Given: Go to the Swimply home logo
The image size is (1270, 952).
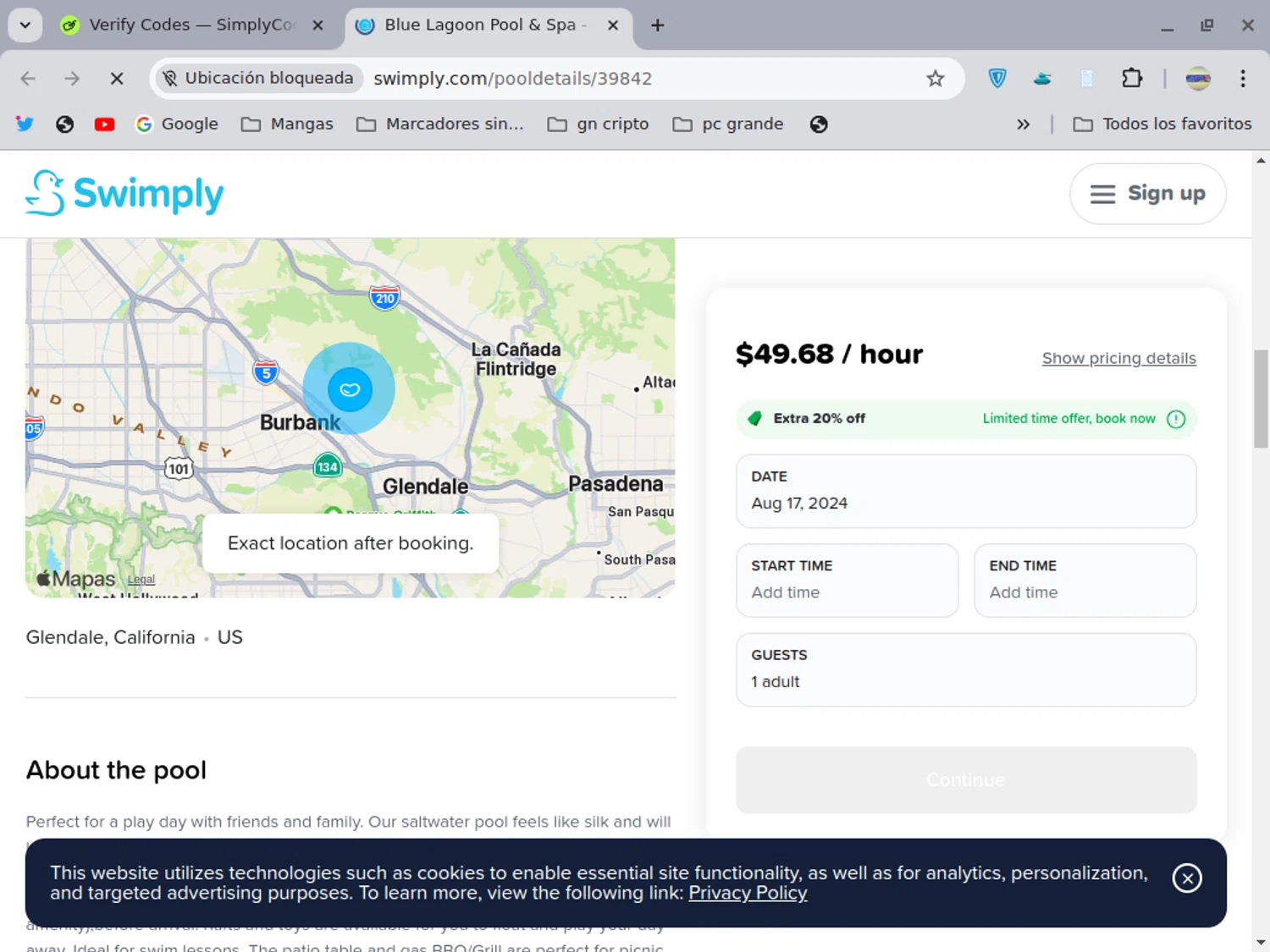Looking at the screenshot, I should (x=124, y=193).
